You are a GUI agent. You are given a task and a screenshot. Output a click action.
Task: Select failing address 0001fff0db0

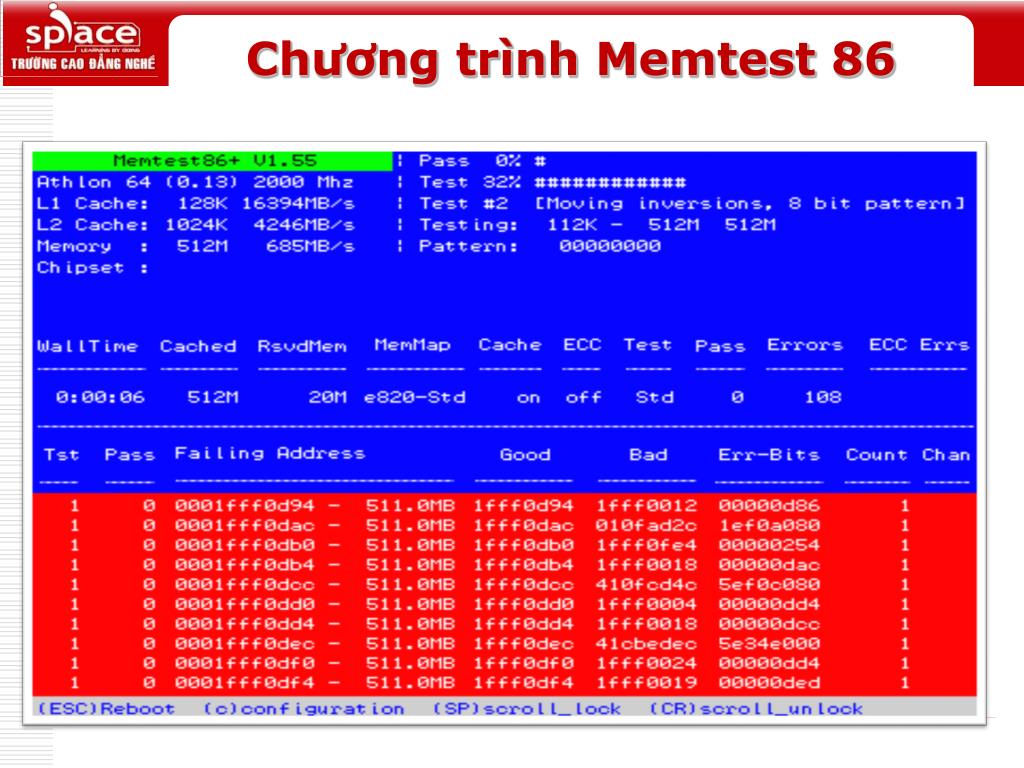[x=244, y=545]
